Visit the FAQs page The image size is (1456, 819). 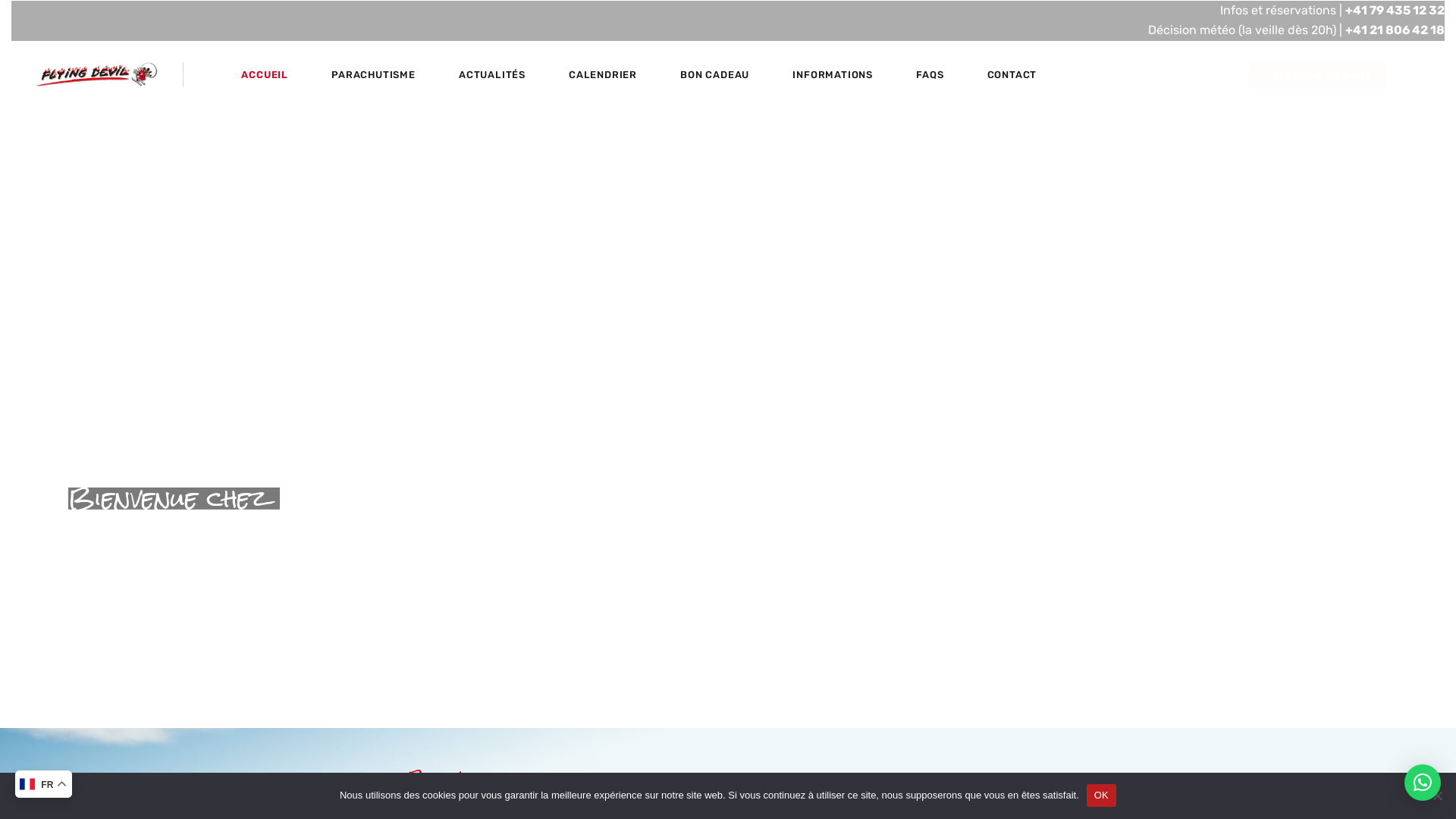point(929,75)
